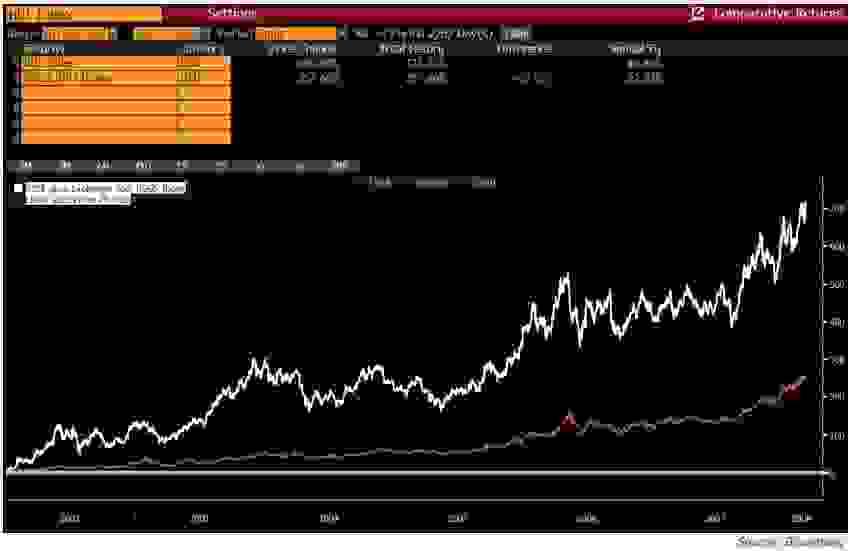Toggle the white legend checkbox square

pyautogui.click(x=18, y=188)
